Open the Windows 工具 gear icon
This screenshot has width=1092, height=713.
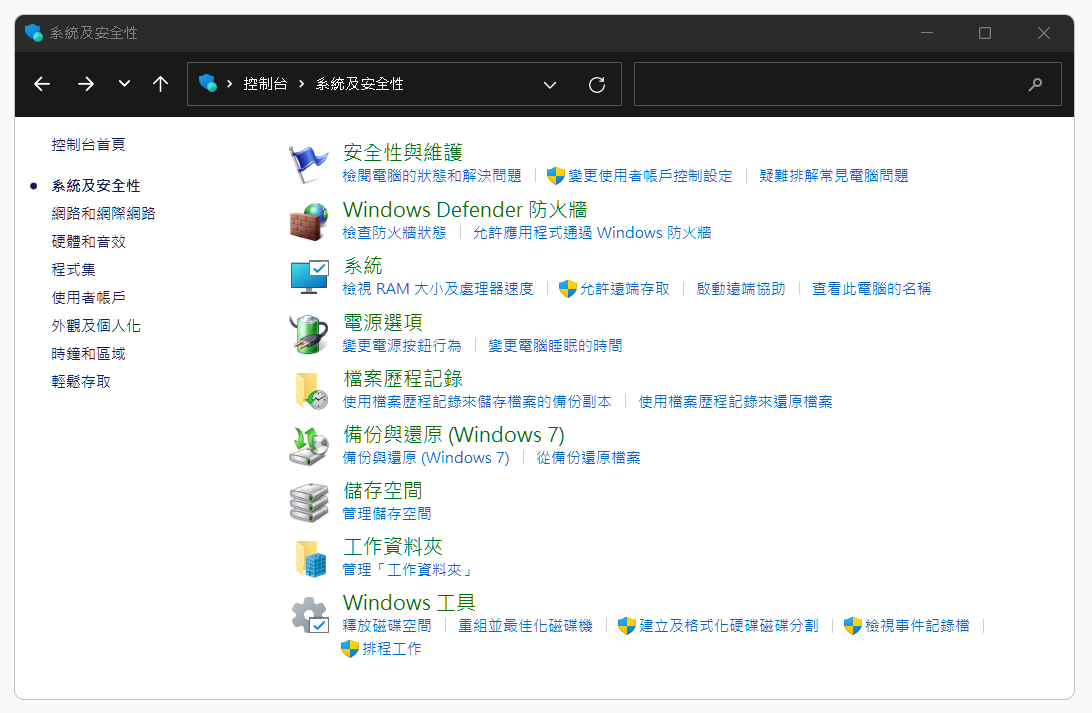310,615
